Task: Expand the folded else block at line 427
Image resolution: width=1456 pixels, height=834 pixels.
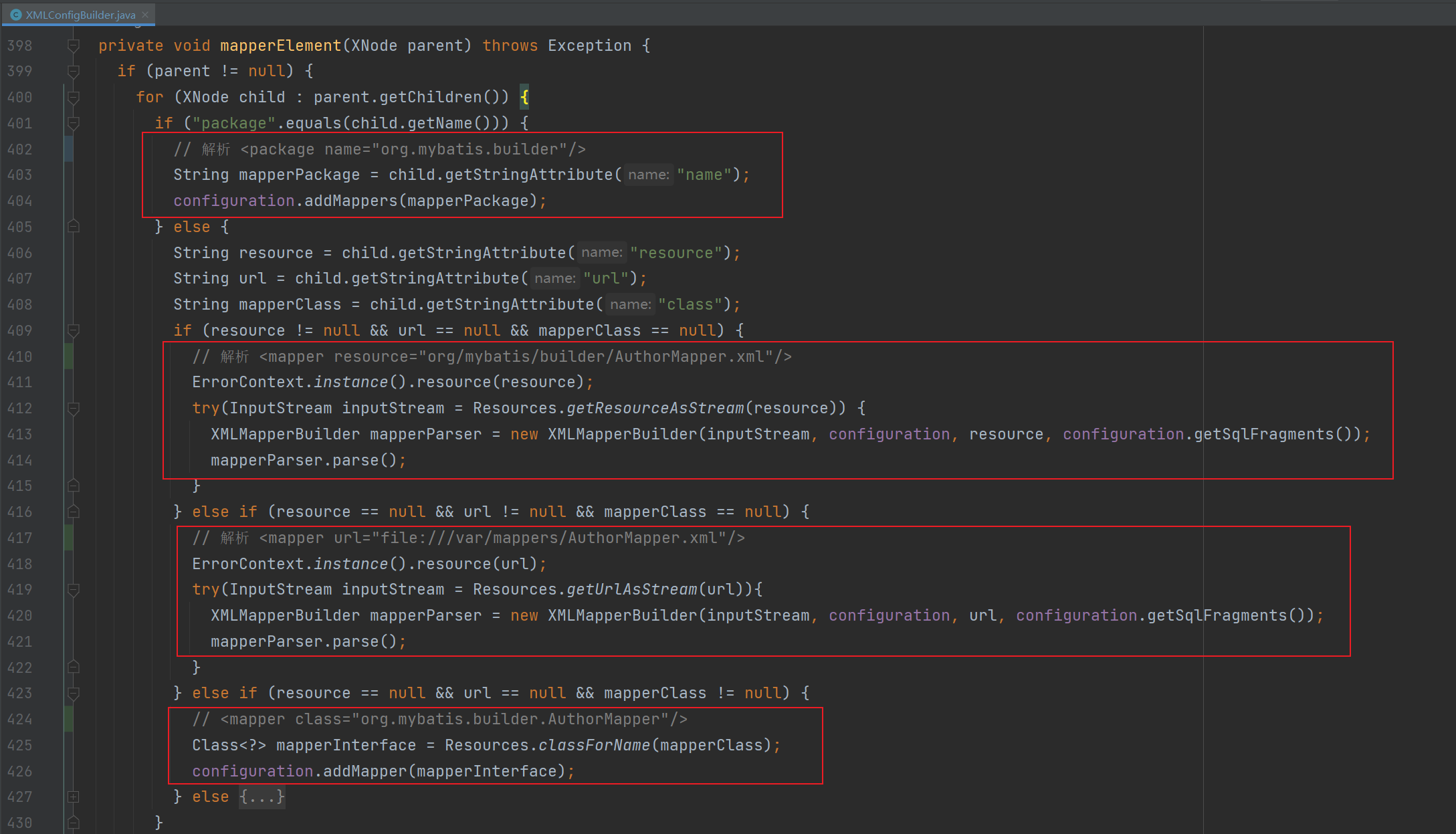Action: [74, 797]
